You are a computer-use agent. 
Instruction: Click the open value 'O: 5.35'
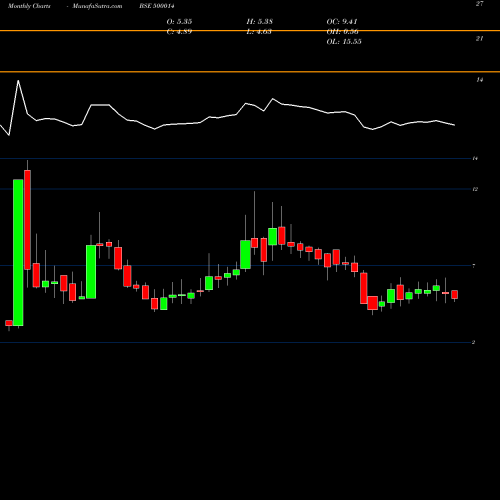[x=179, y=21]
